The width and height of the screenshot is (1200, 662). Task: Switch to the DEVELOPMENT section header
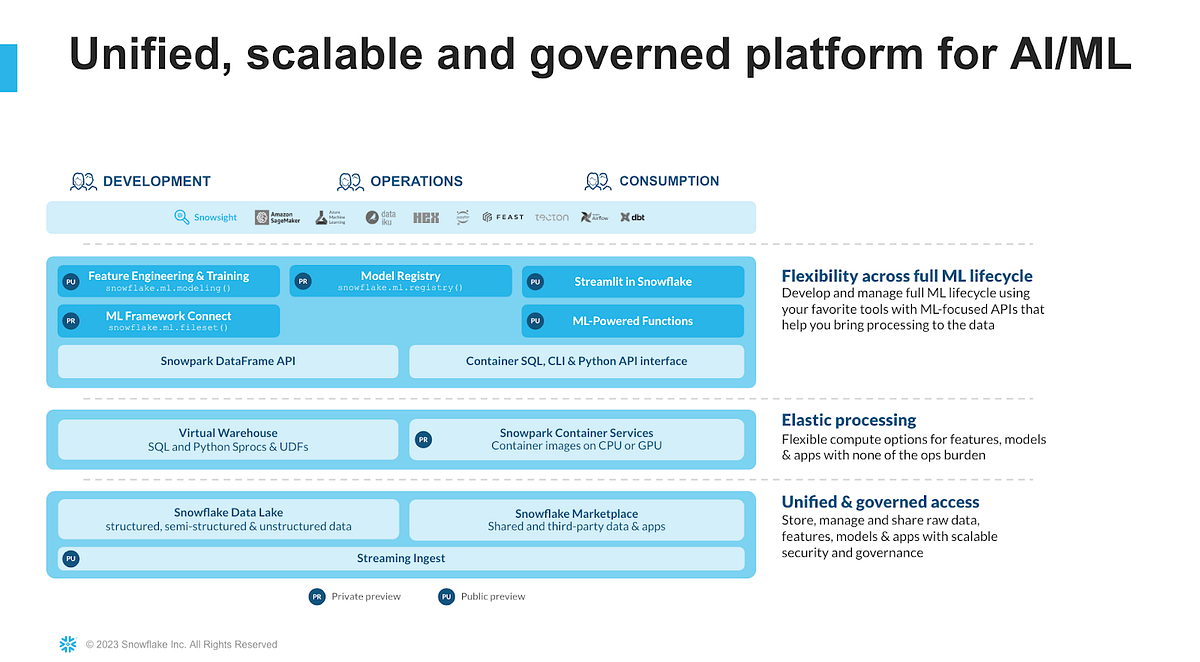156,181
